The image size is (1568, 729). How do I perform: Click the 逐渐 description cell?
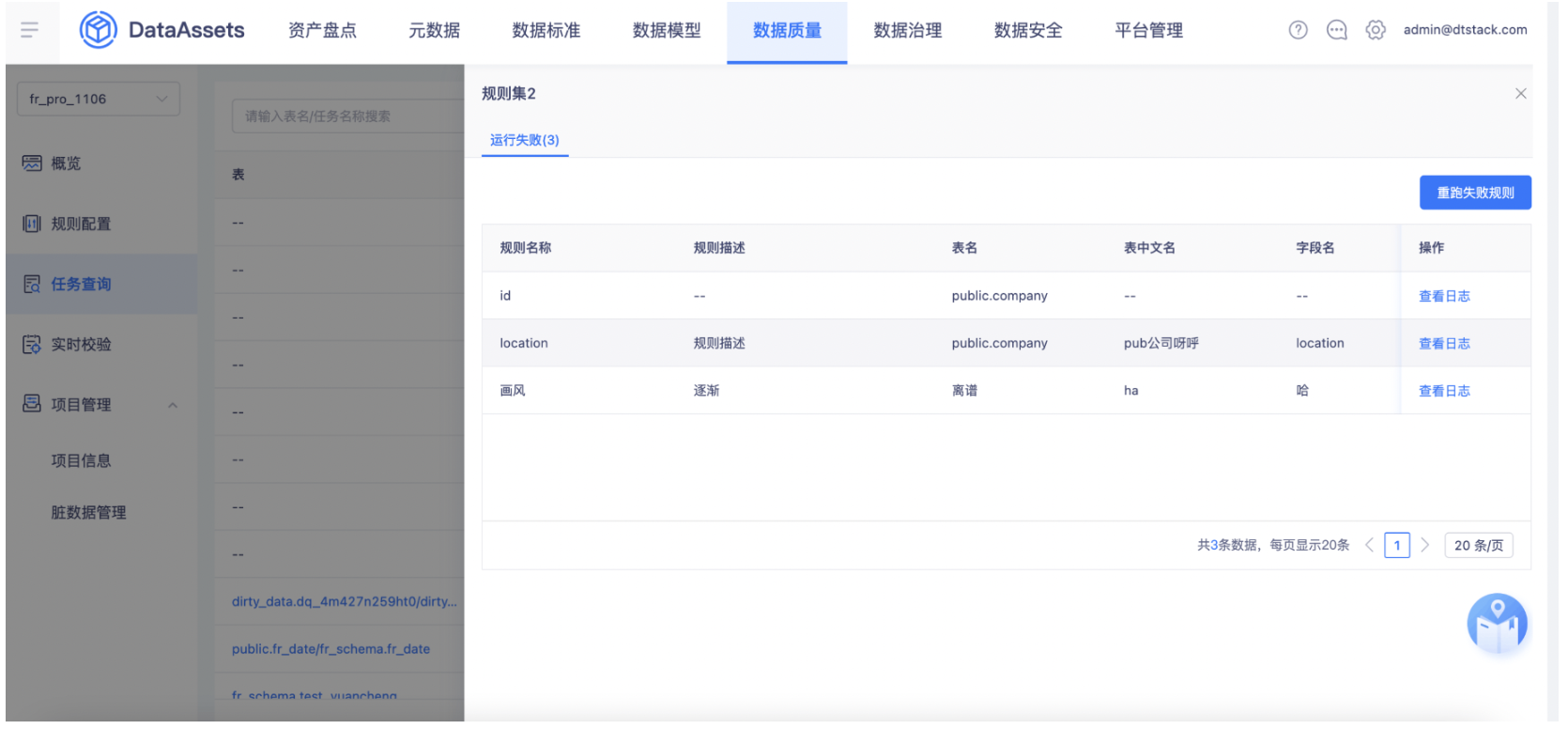(706, 391)
